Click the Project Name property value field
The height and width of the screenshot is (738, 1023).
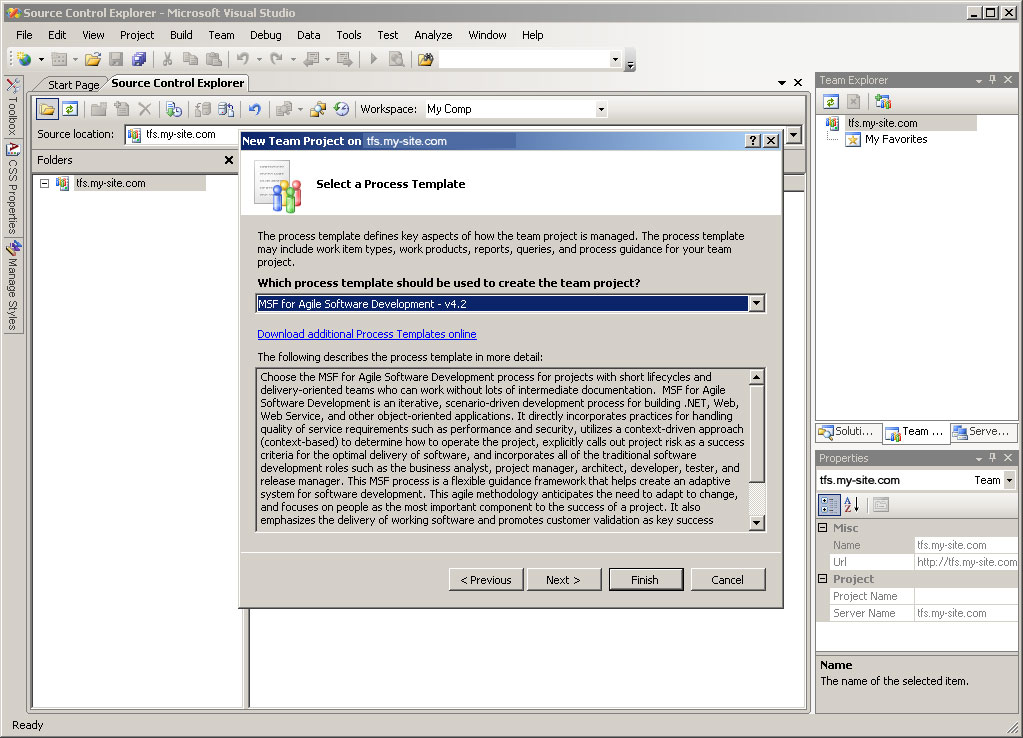(x=966, y=596)
